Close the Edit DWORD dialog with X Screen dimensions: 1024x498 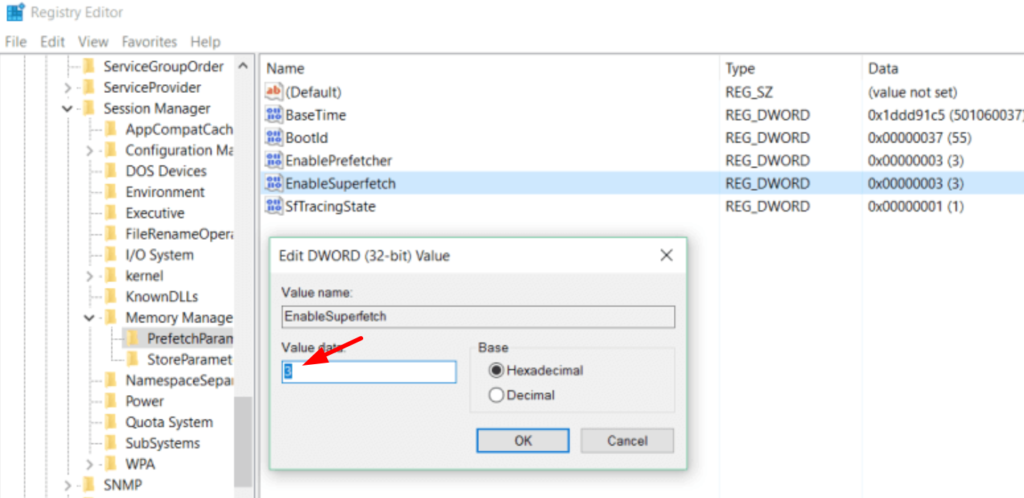[x=666, y=256]
